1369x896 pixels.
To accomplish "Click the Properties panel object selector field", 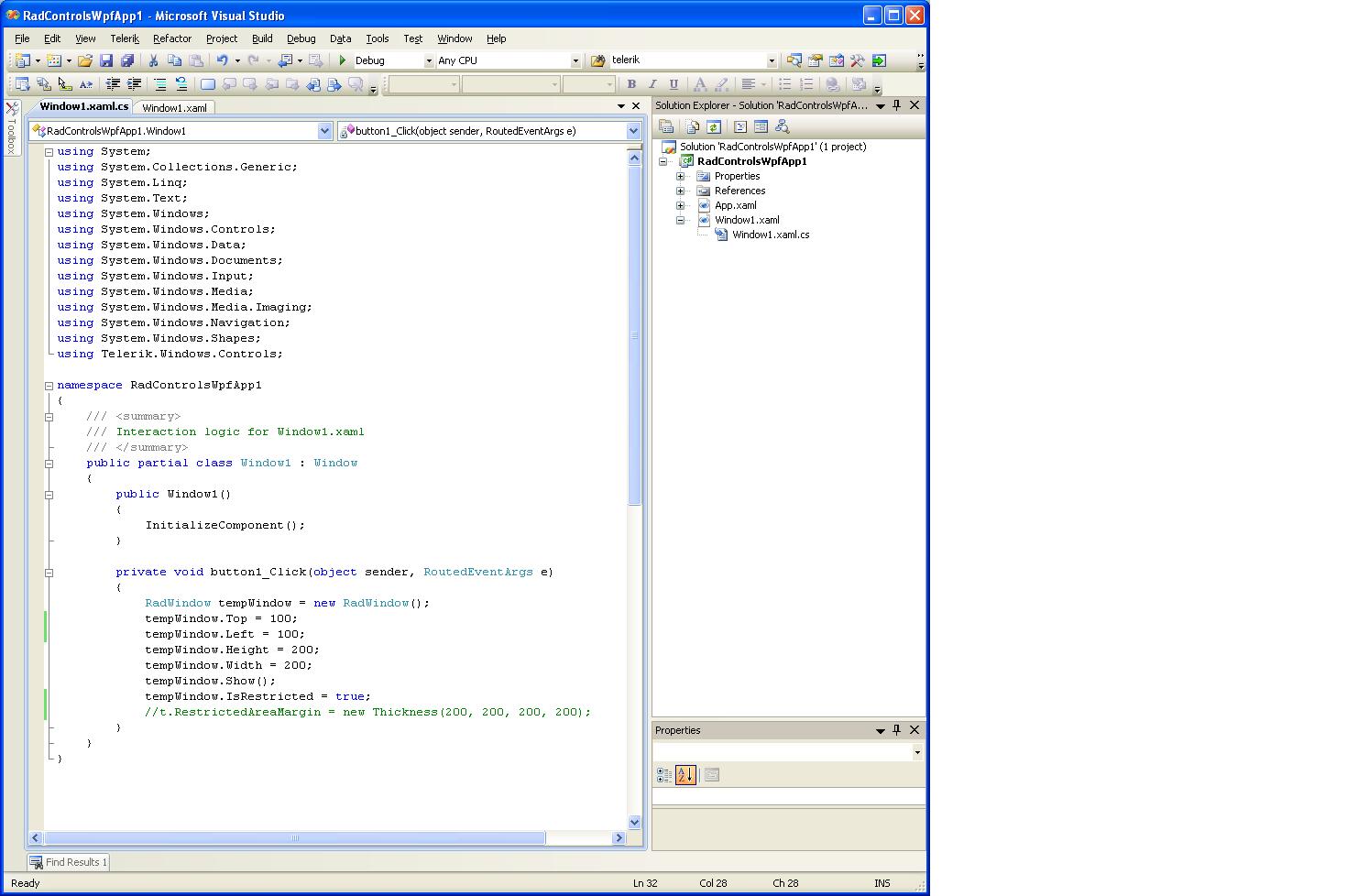I will 788,752.
